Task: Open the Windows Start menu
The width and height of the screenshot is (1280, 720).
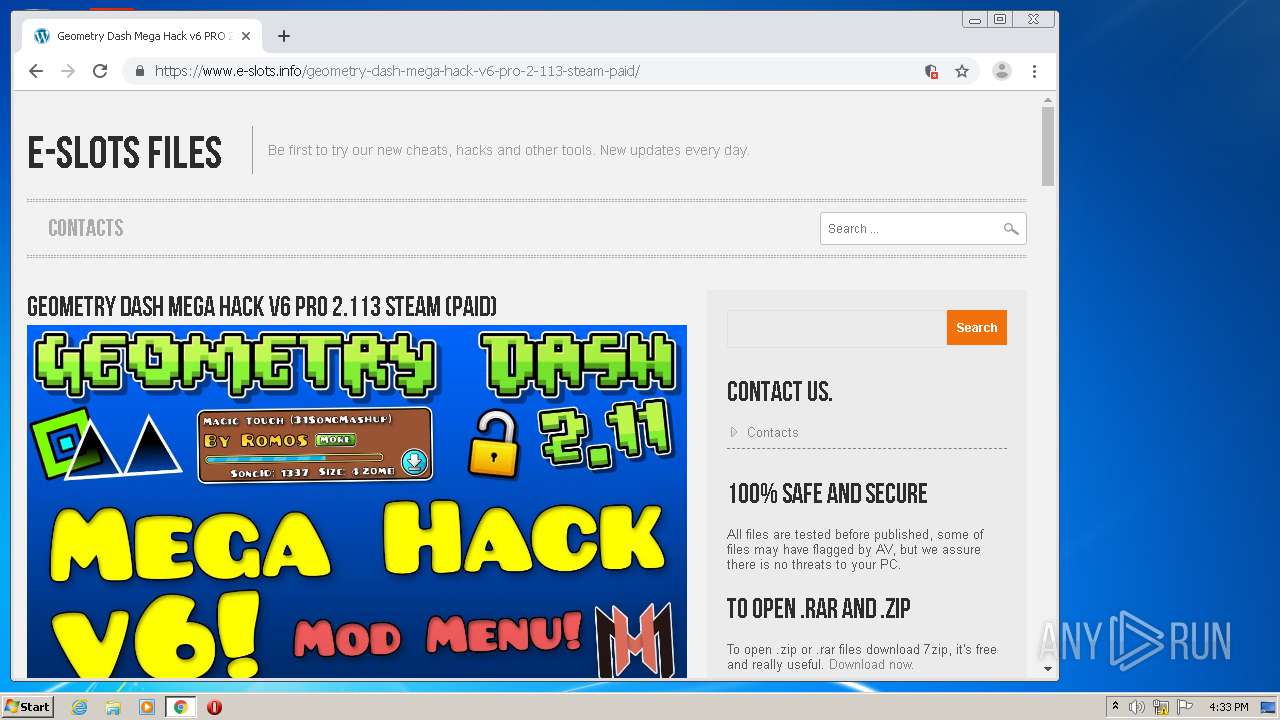Action: [x=27, y=707]
